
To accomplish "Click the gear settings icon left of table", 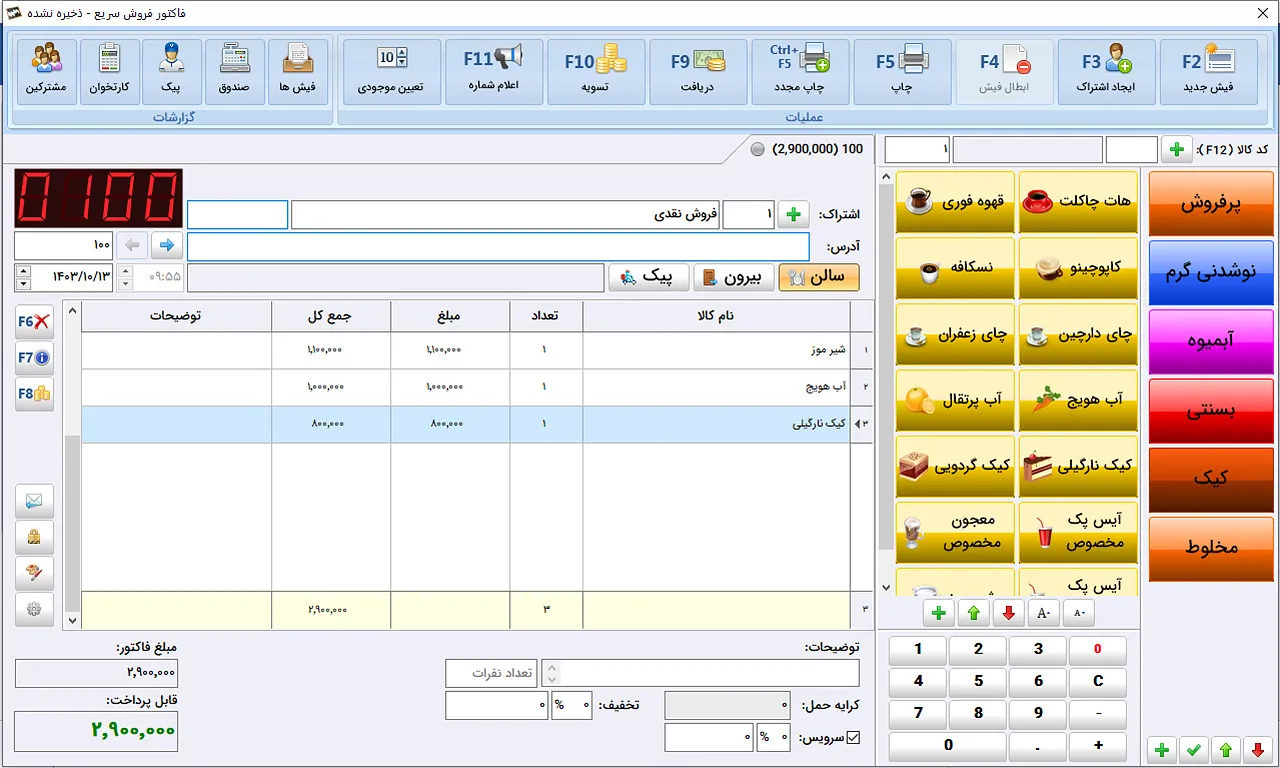I will [x=34, y=609].
